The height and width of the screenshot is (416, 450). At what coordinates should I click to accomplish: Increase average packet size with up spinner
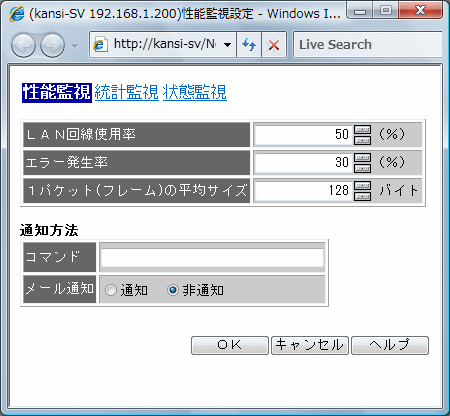[x=362, y=186]
